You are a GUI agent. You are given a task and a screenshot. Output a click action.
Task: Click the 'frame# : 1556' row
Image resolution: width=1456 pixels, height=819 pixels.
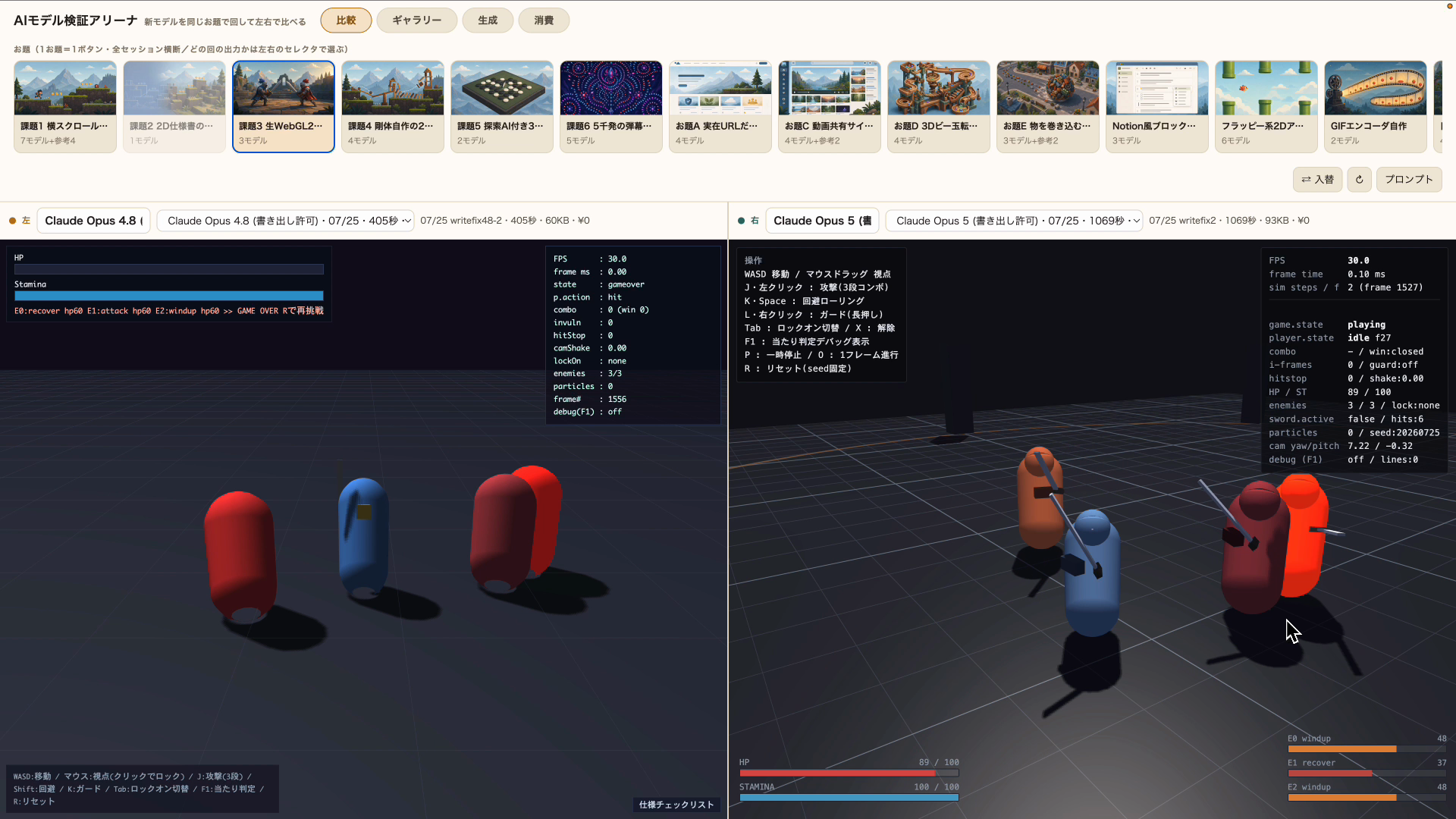coord(590,399)
